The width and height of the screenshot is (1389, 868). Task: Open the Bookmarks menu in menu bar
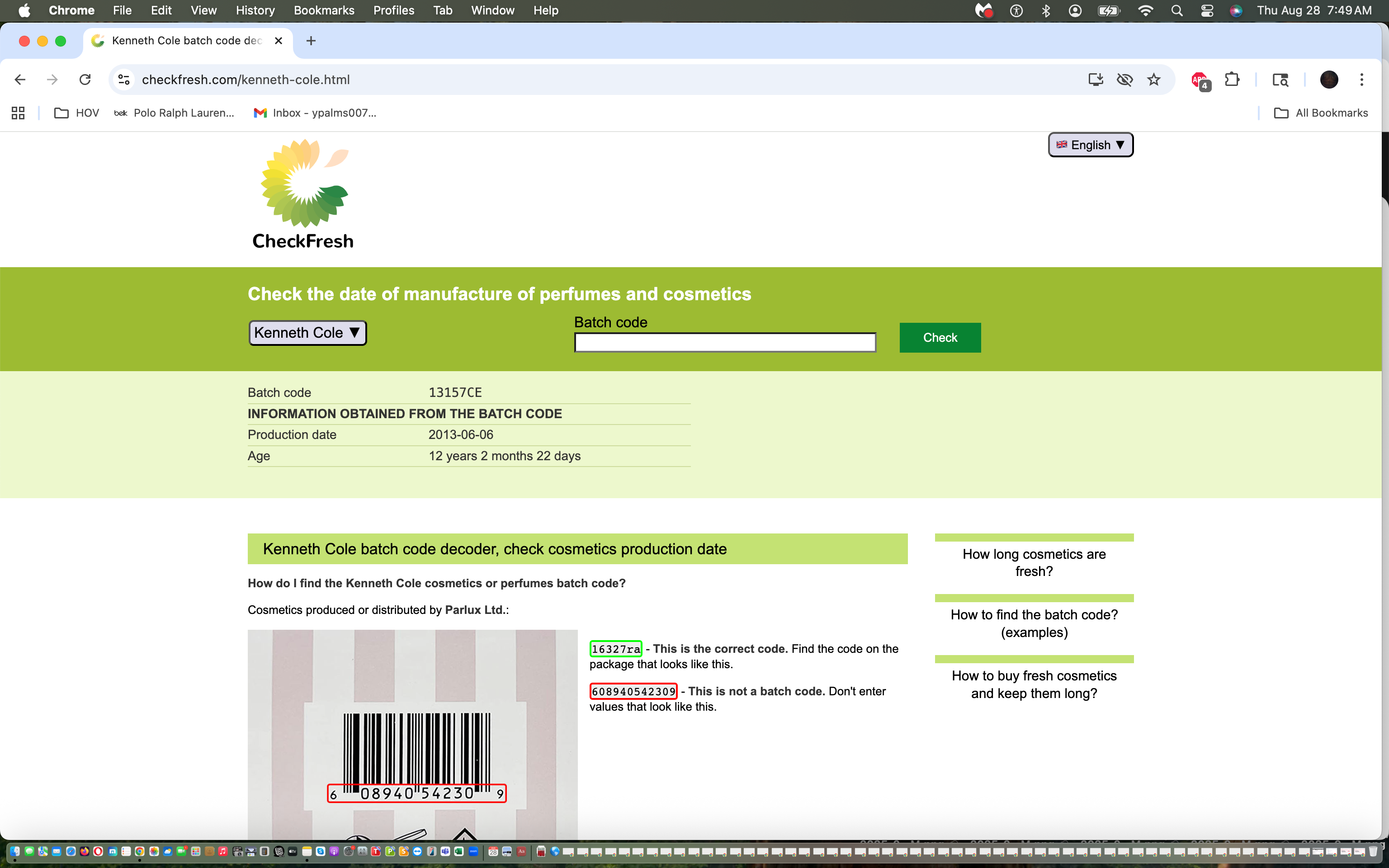click(324, 10)
